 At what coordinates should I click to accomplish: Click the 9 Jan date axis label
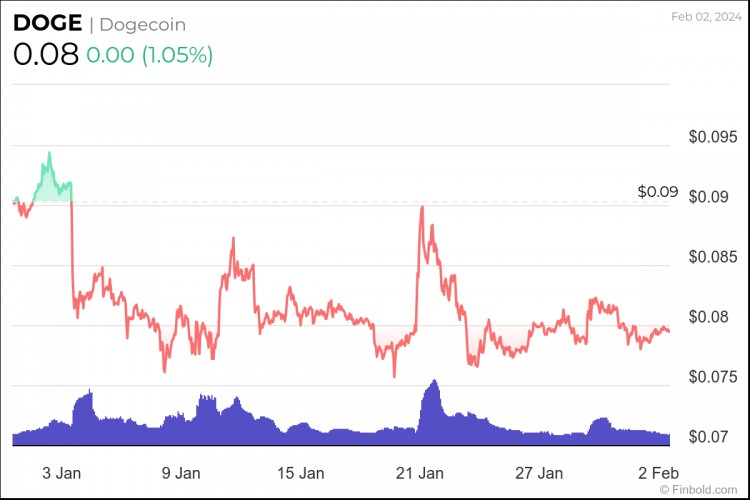click(181, 473)
